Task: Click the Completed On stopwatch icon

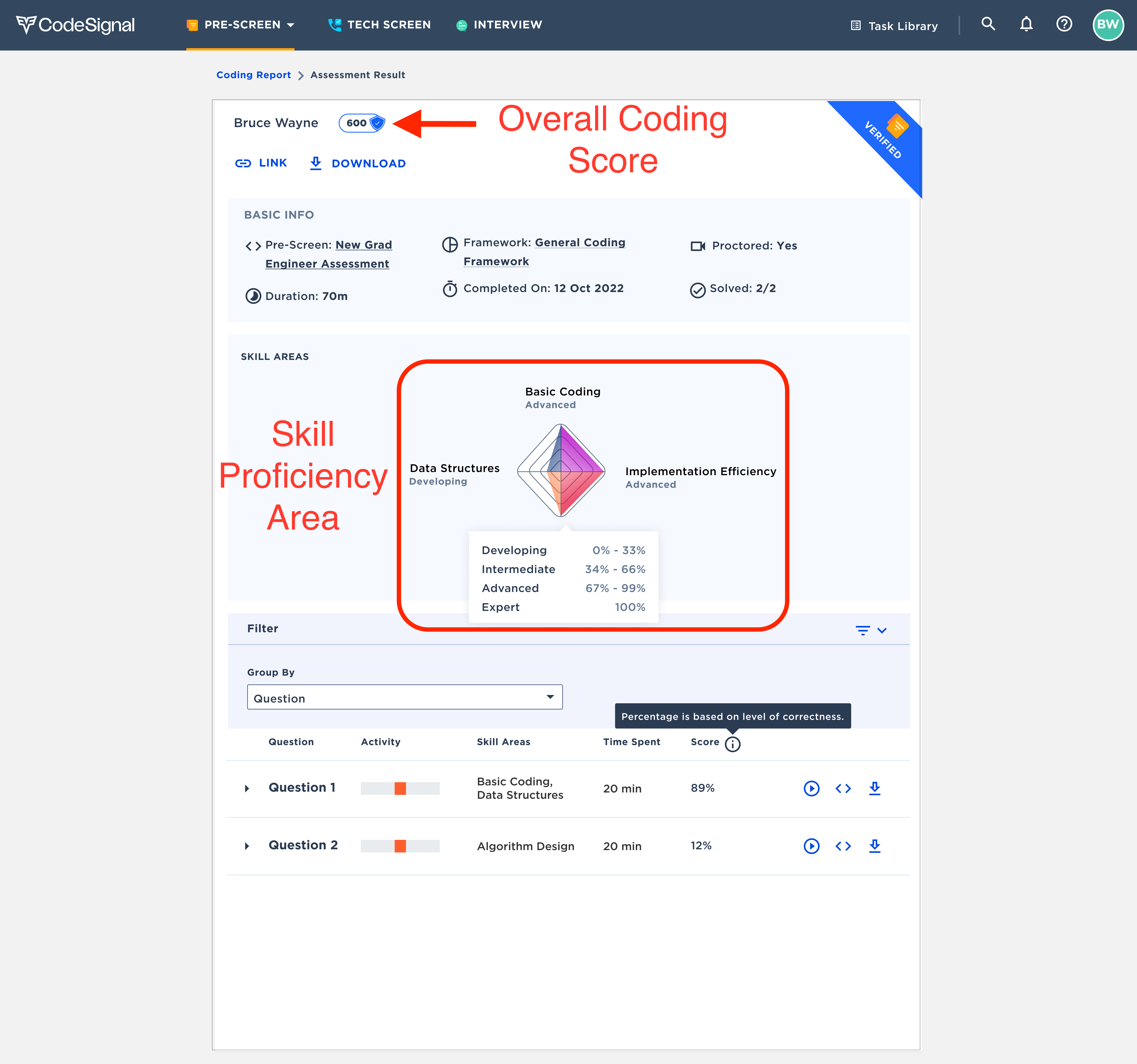Action: [450, 289]
